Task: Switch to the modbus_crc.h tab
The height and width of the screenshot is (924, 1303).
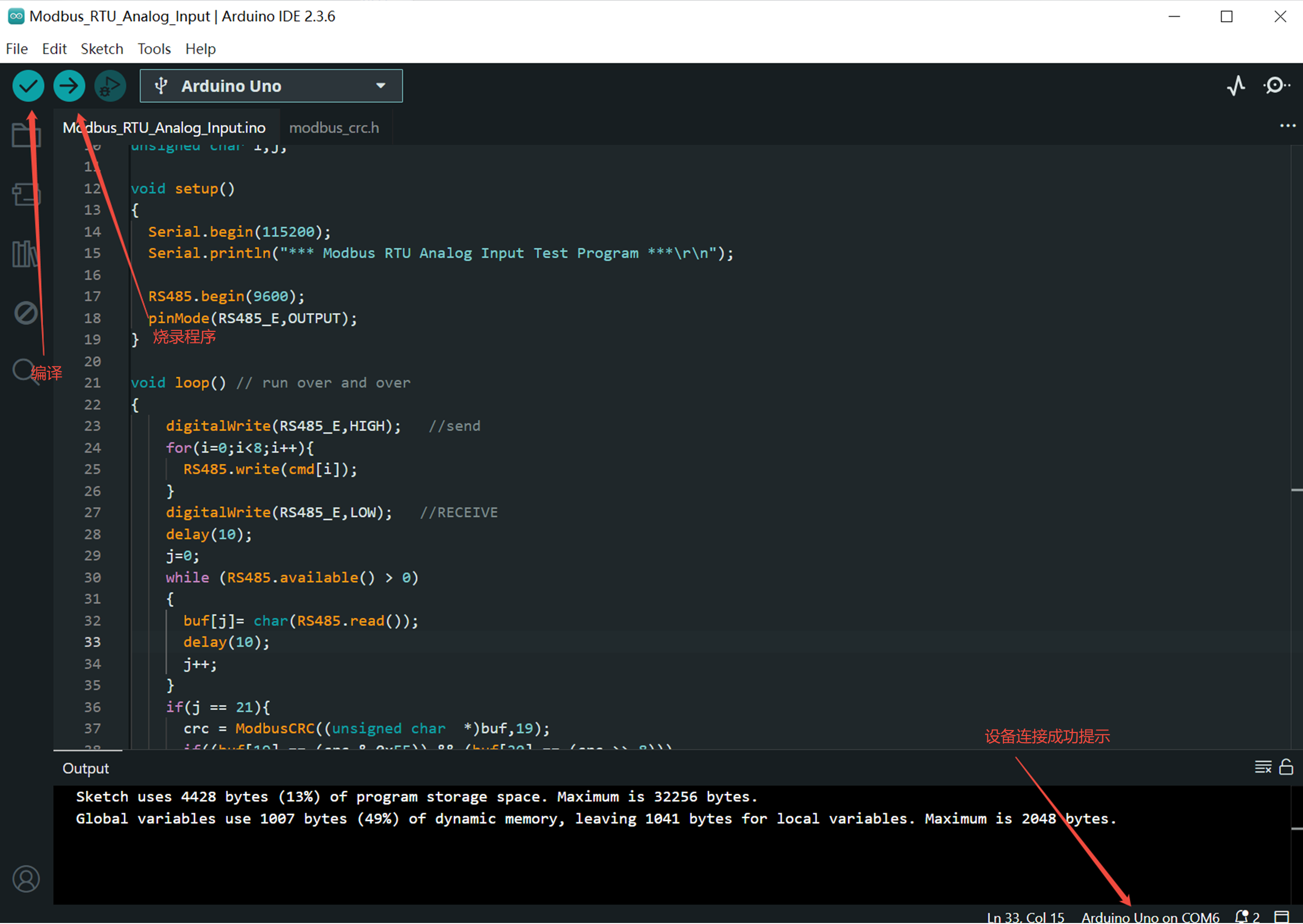Action: 334,127
